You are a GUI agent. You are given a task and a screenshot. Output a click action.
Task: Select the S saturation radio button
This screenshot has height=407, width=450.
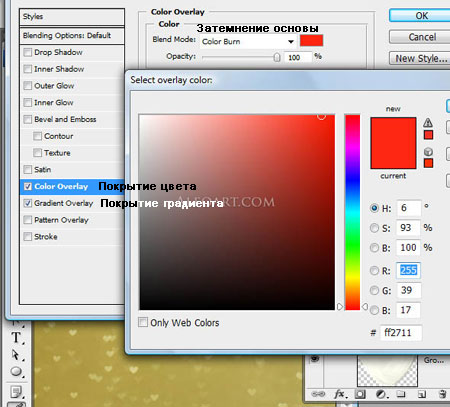[x=375, y=228]
